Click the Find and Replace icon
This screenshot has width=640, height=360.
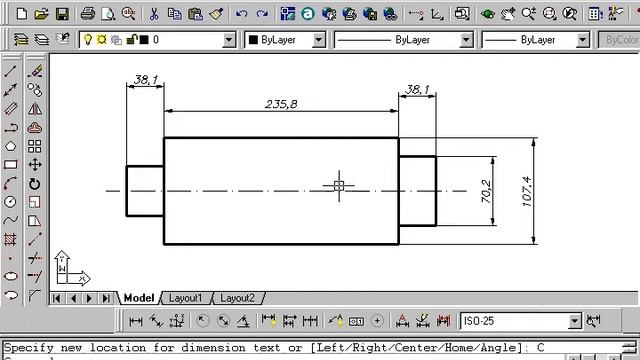pyautogui.click(x=129, y=14)
